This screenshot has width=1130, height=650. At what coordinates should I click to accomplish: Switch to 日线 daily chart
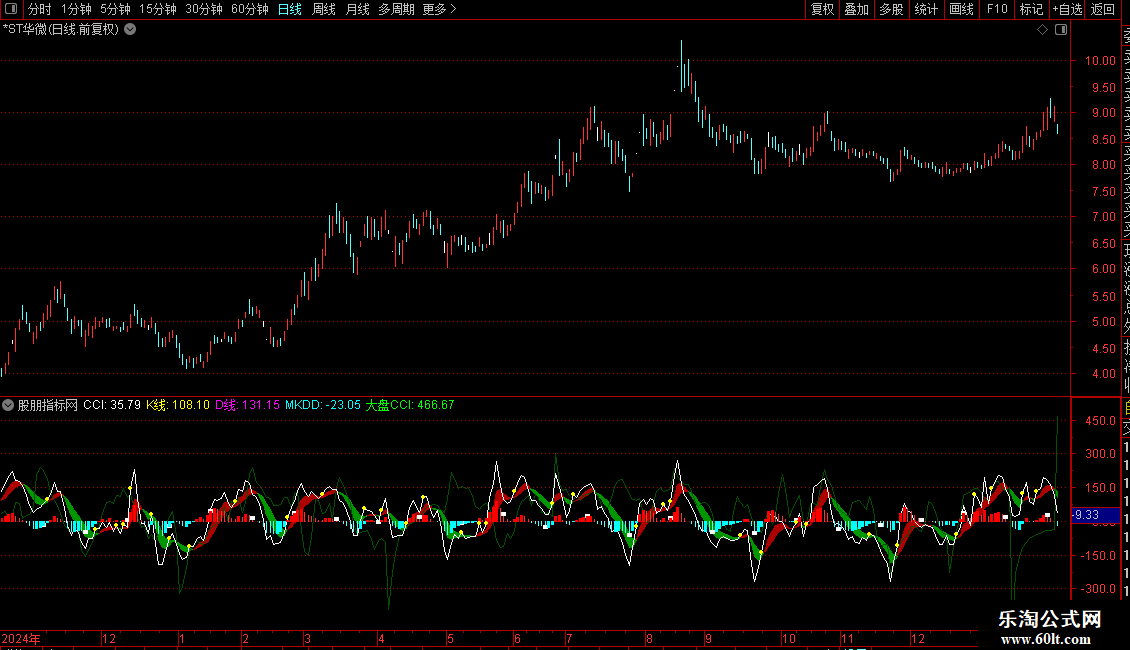[x=290, y=9]
